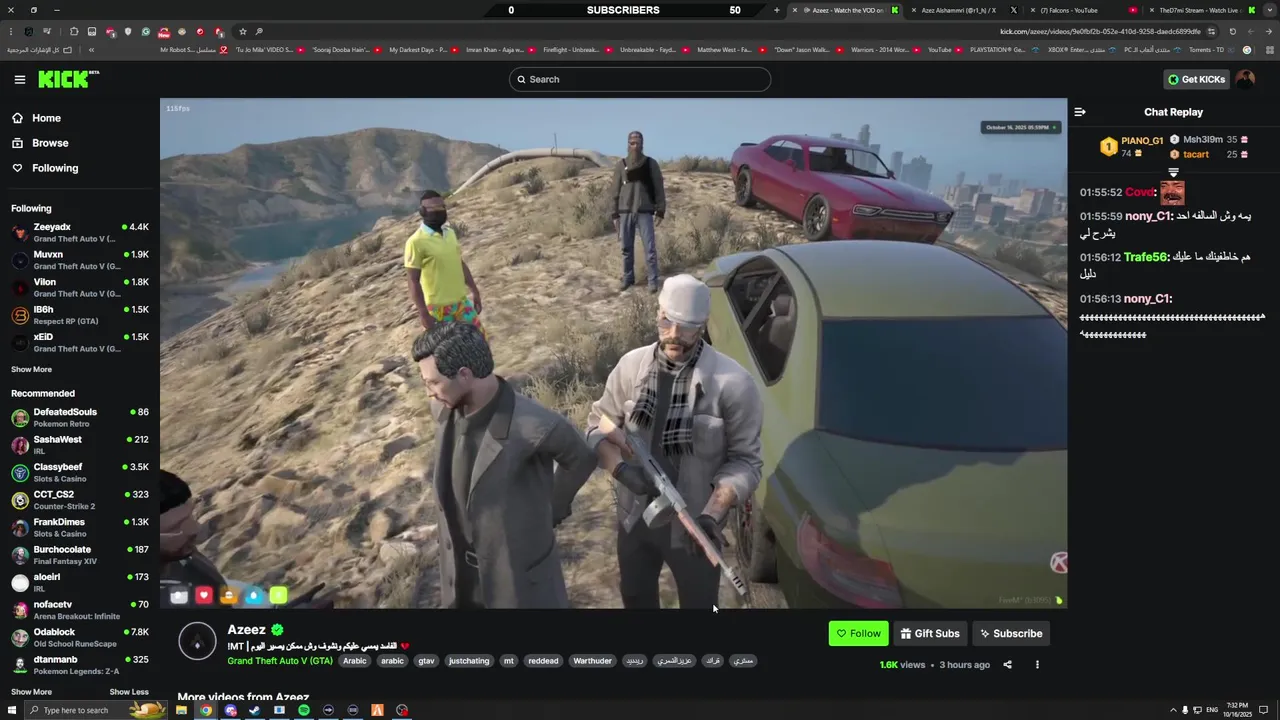Open CCT_CS2 recommended channel
This screenshot has width=1280, height=720.
(x=80, y=500)
